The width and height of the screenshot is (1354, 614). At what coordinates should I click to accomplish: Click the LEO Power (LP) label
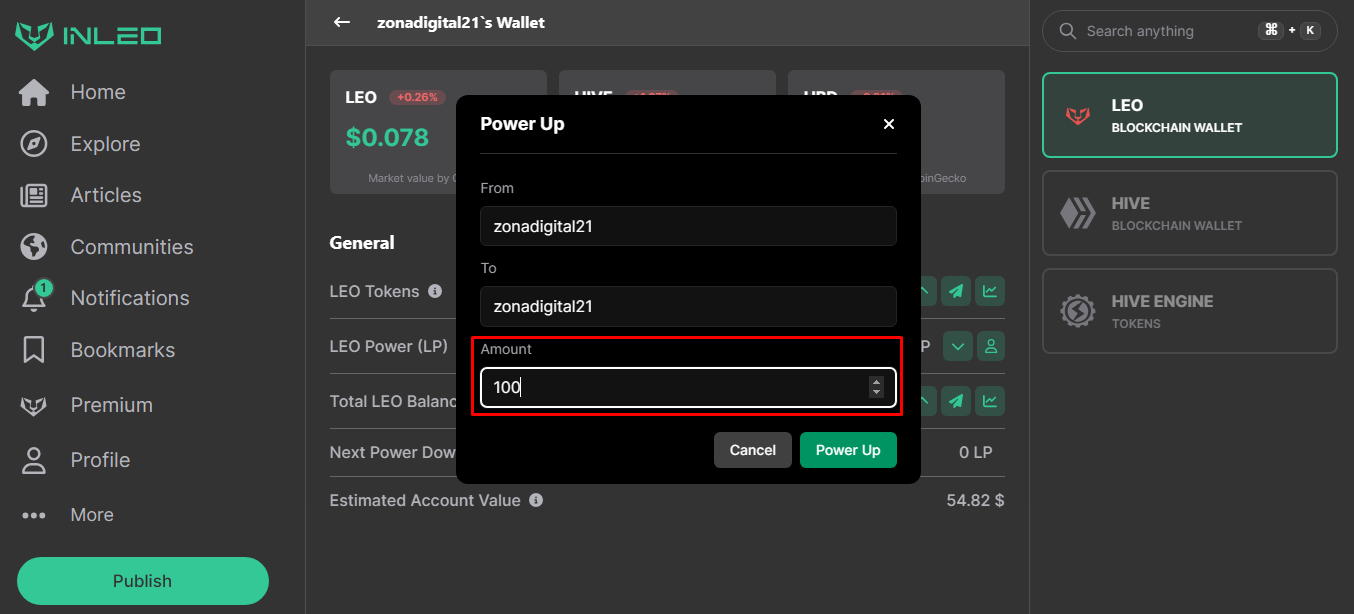tap(389, 346)
